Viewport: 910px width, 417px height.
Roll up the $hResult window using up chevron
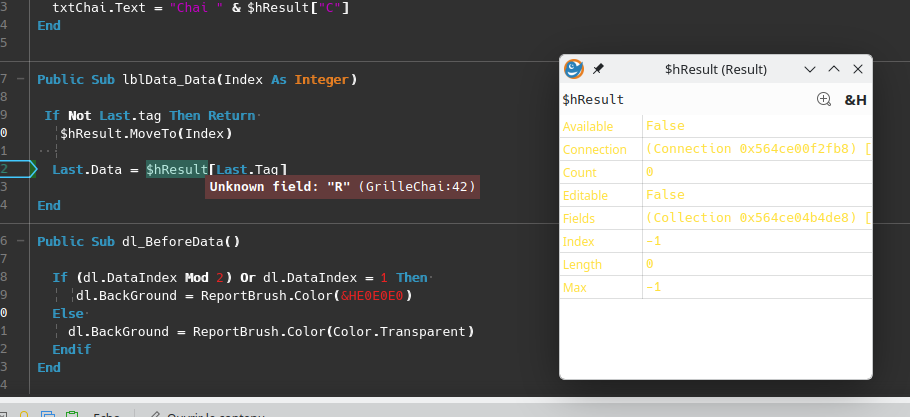(834, 69)
